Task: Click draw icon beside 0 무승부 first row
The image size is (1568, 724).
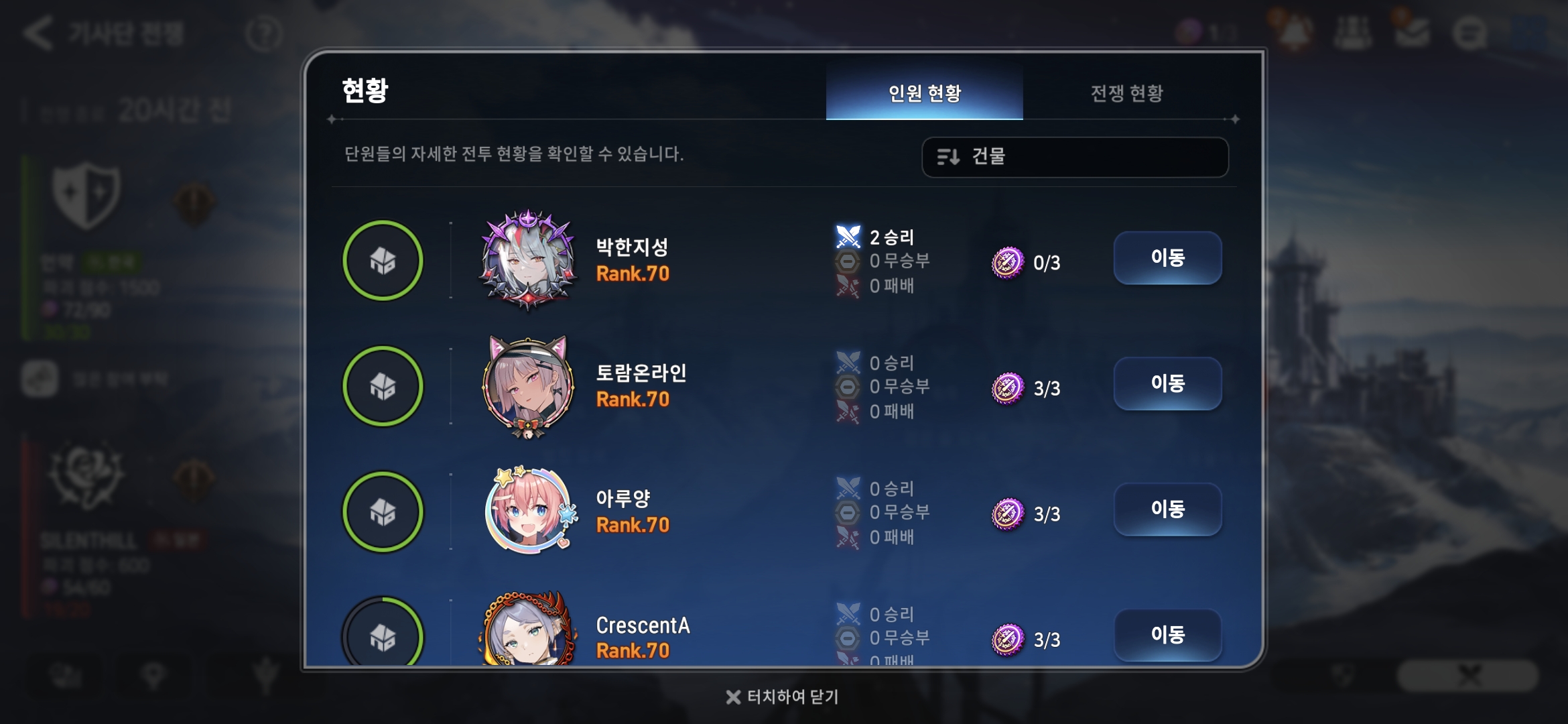Action: [848, 261]
